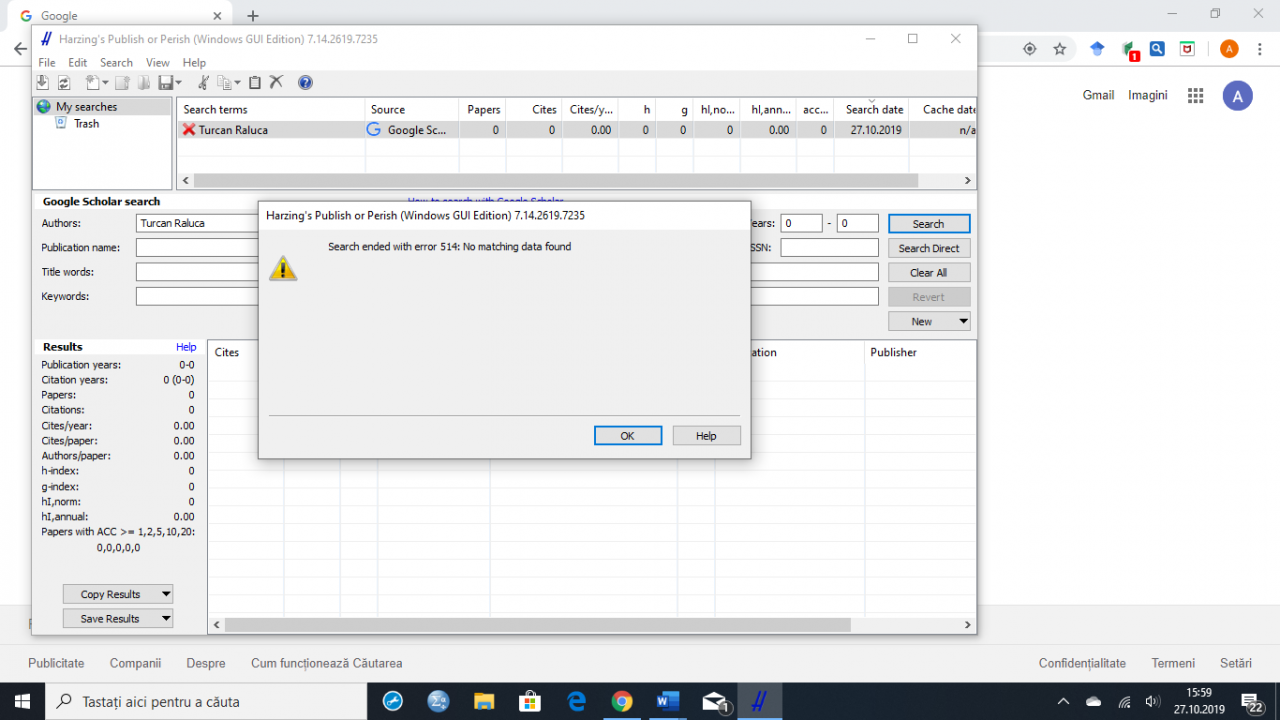
Task: Open the Edit menu
Action: [x=77, y=63]
